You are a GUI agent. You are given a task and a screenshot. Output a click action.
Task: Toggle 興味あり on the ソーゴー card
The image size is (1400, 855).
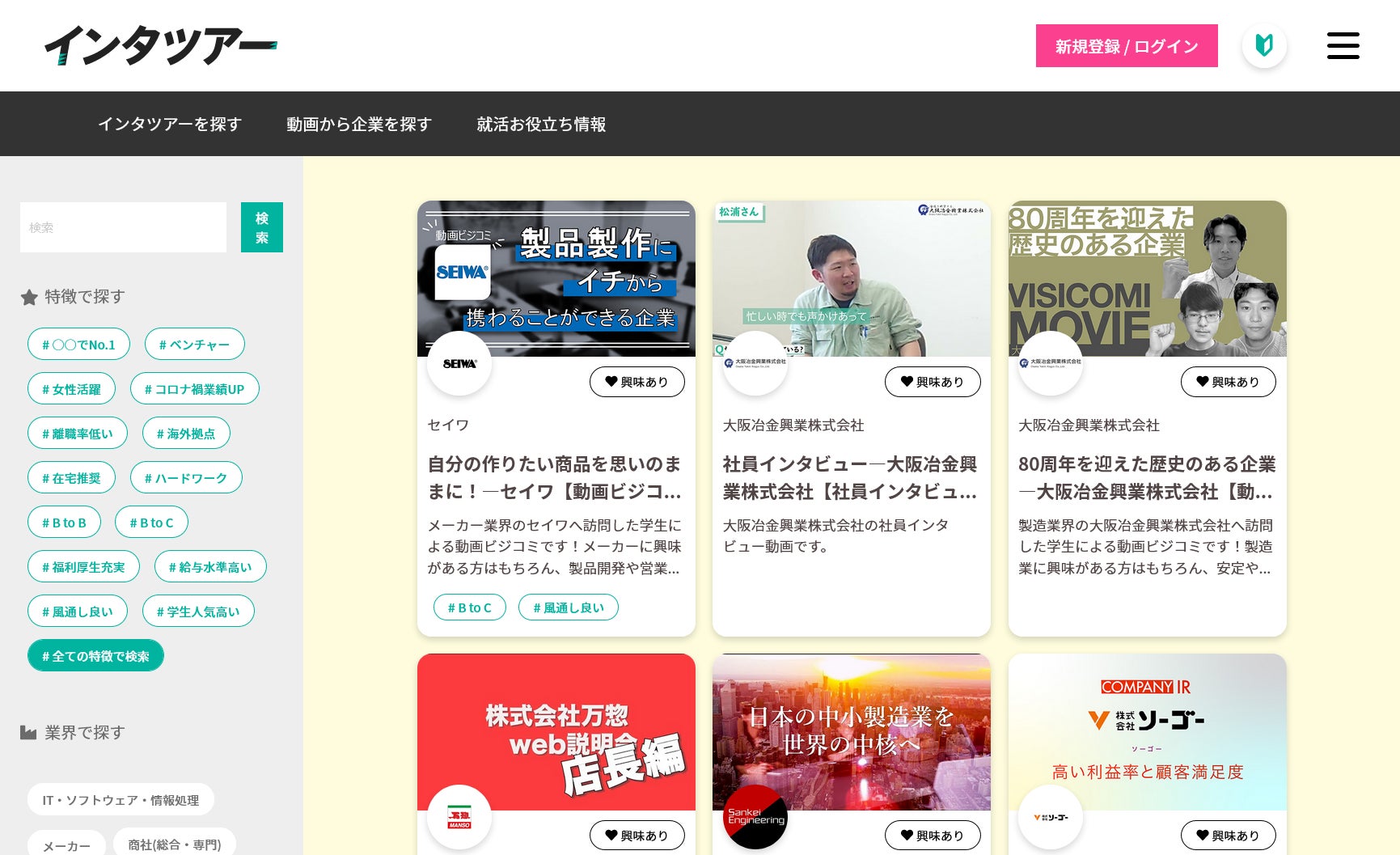[x=1229, y=836]
